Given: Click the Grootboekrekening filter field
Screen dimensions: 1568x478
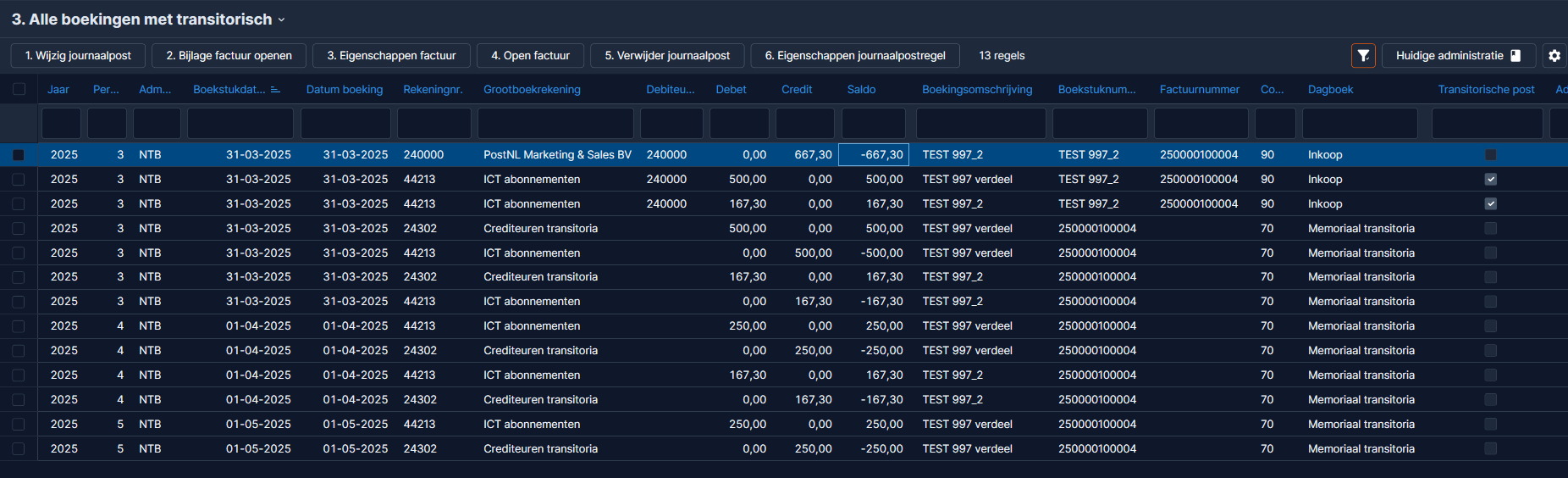Looking at the screenshot, I should point(555,124).
